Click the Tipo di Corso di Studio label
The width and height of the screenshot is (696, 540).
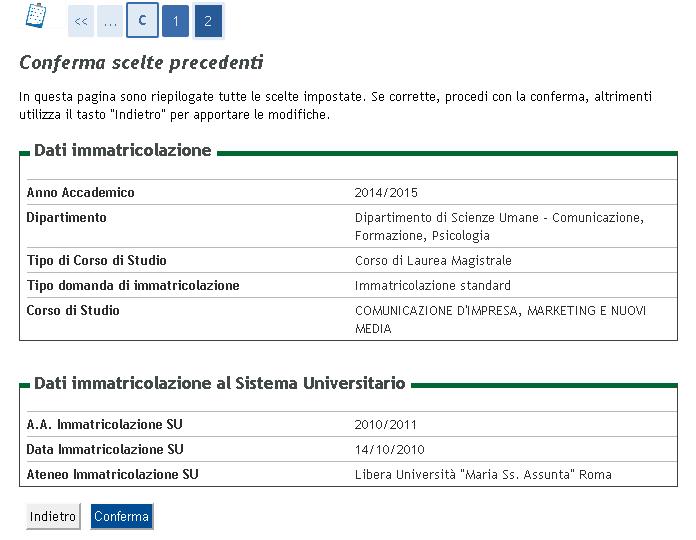coord(97,260)
